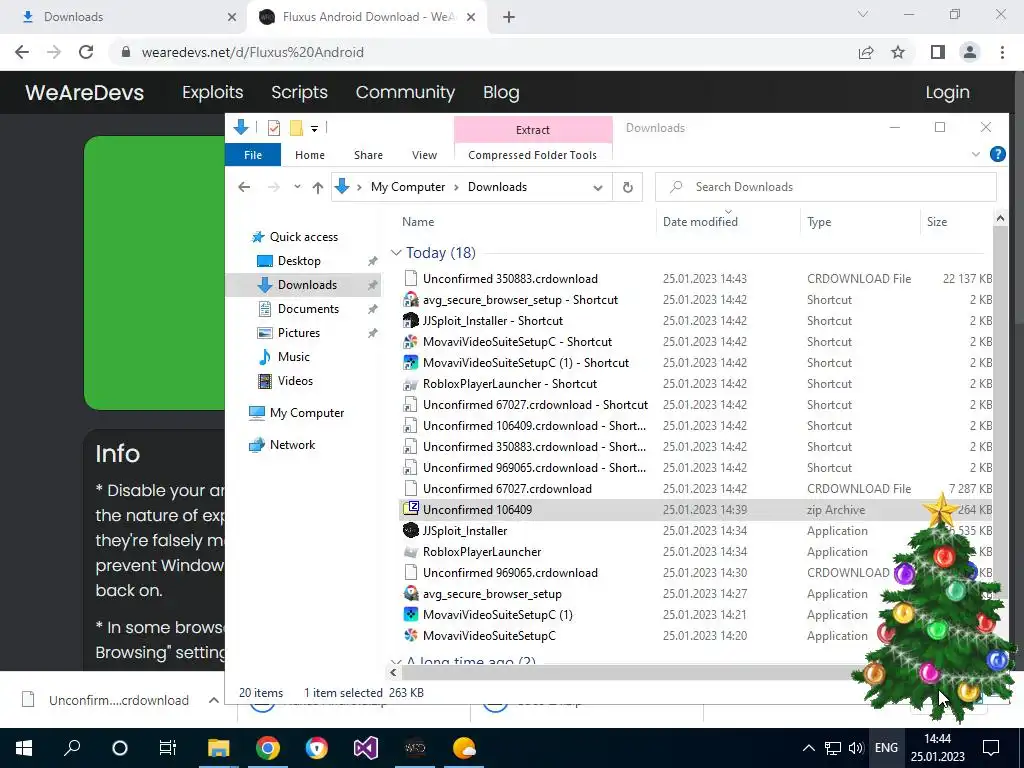Click the Extract contextual tab header

click(x=533, y=129)
